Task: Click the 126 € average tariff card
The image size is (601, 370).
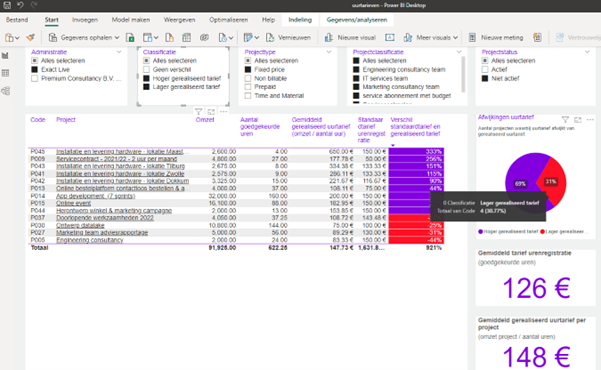Action: [x=535, y=278]
